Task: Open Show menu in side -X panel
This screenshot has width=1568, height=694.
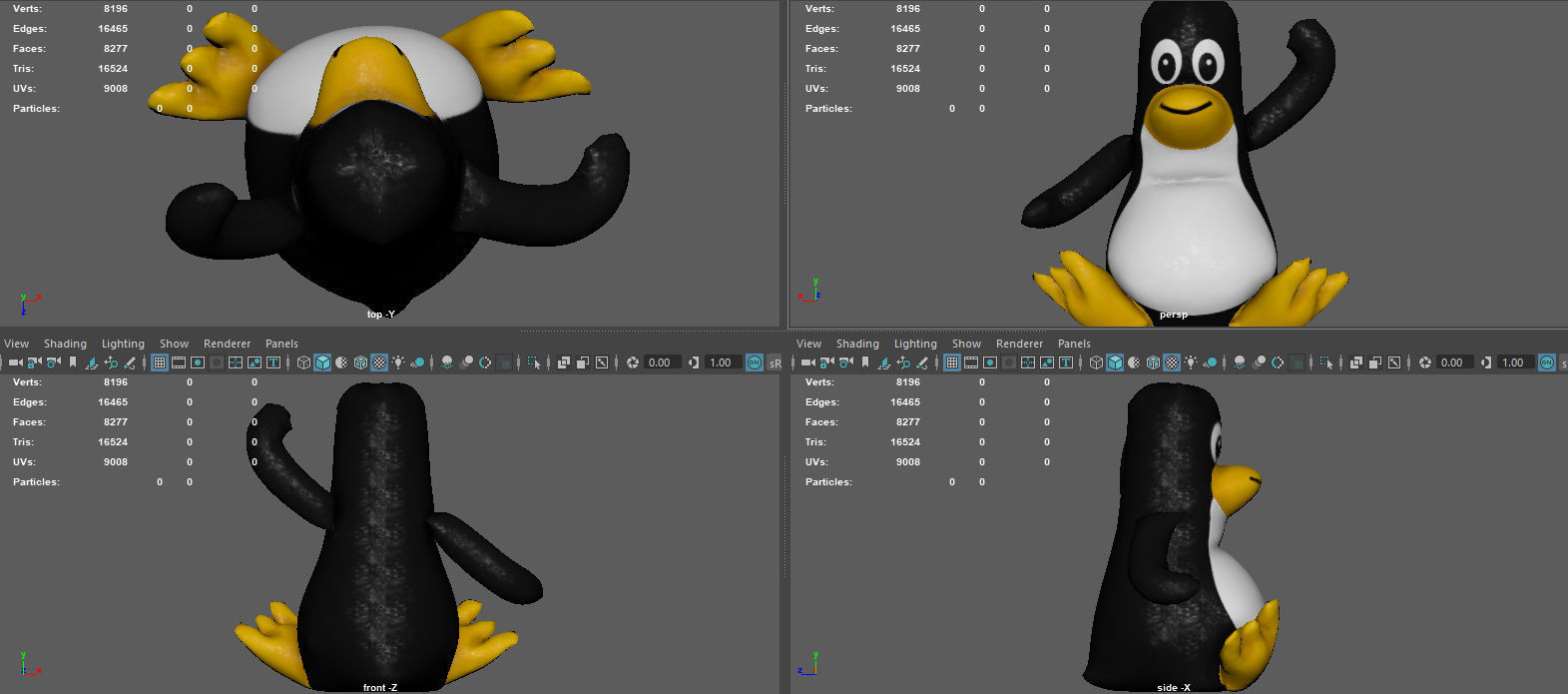Action: 966,344
